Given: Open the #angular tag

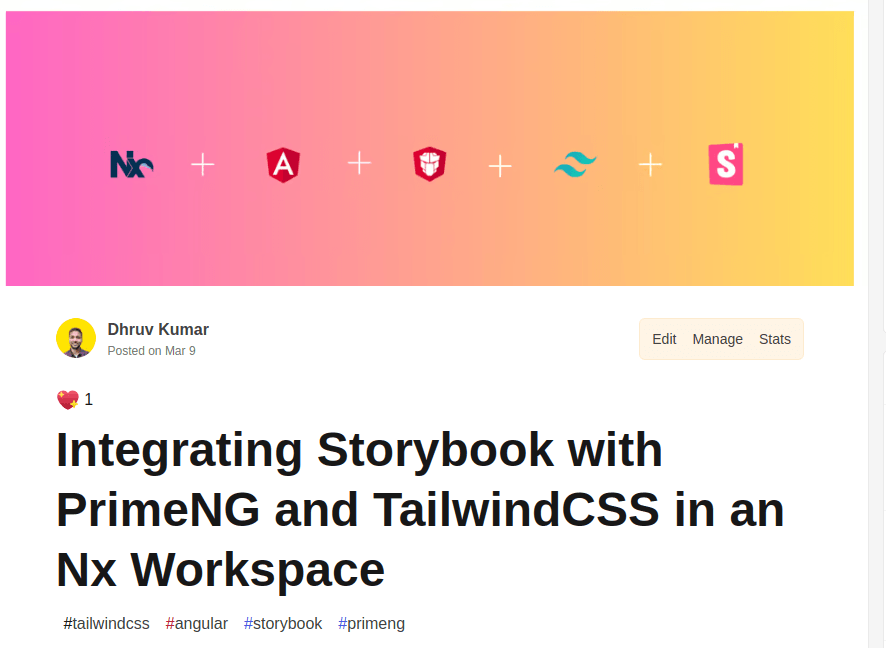Looking at the screenshot, I should point(197,624).
